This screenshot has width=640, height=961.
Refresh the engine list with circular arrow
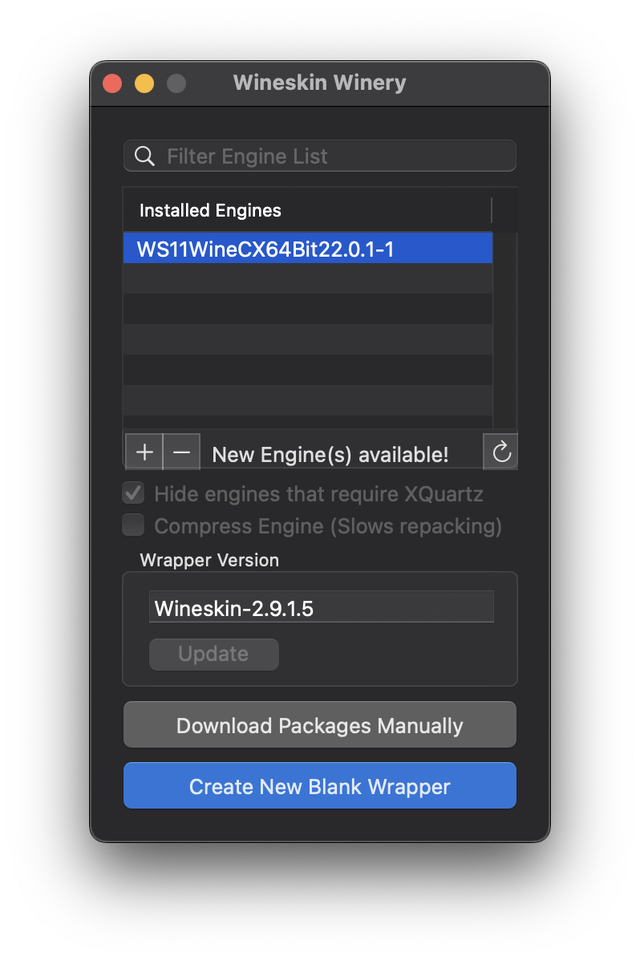point(501,452)
